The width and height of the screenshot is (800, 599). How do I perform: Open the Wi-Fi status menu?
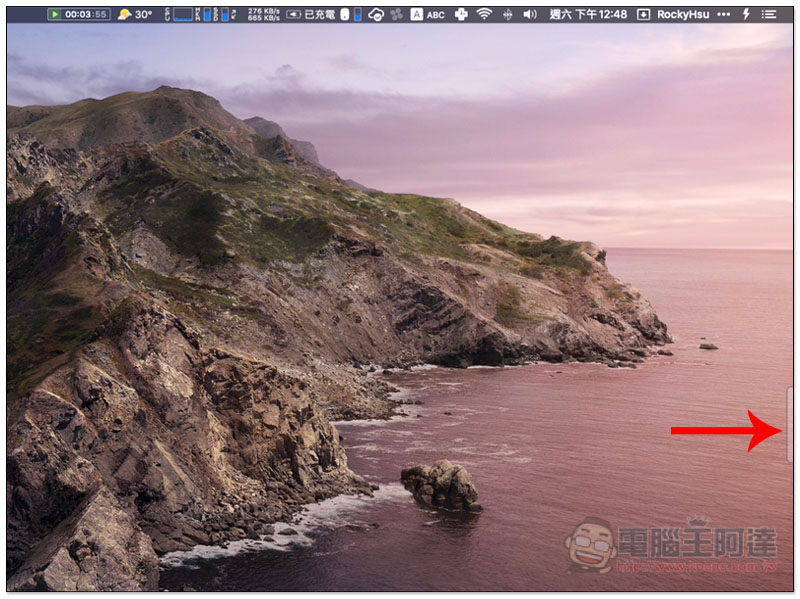(484, 14)
